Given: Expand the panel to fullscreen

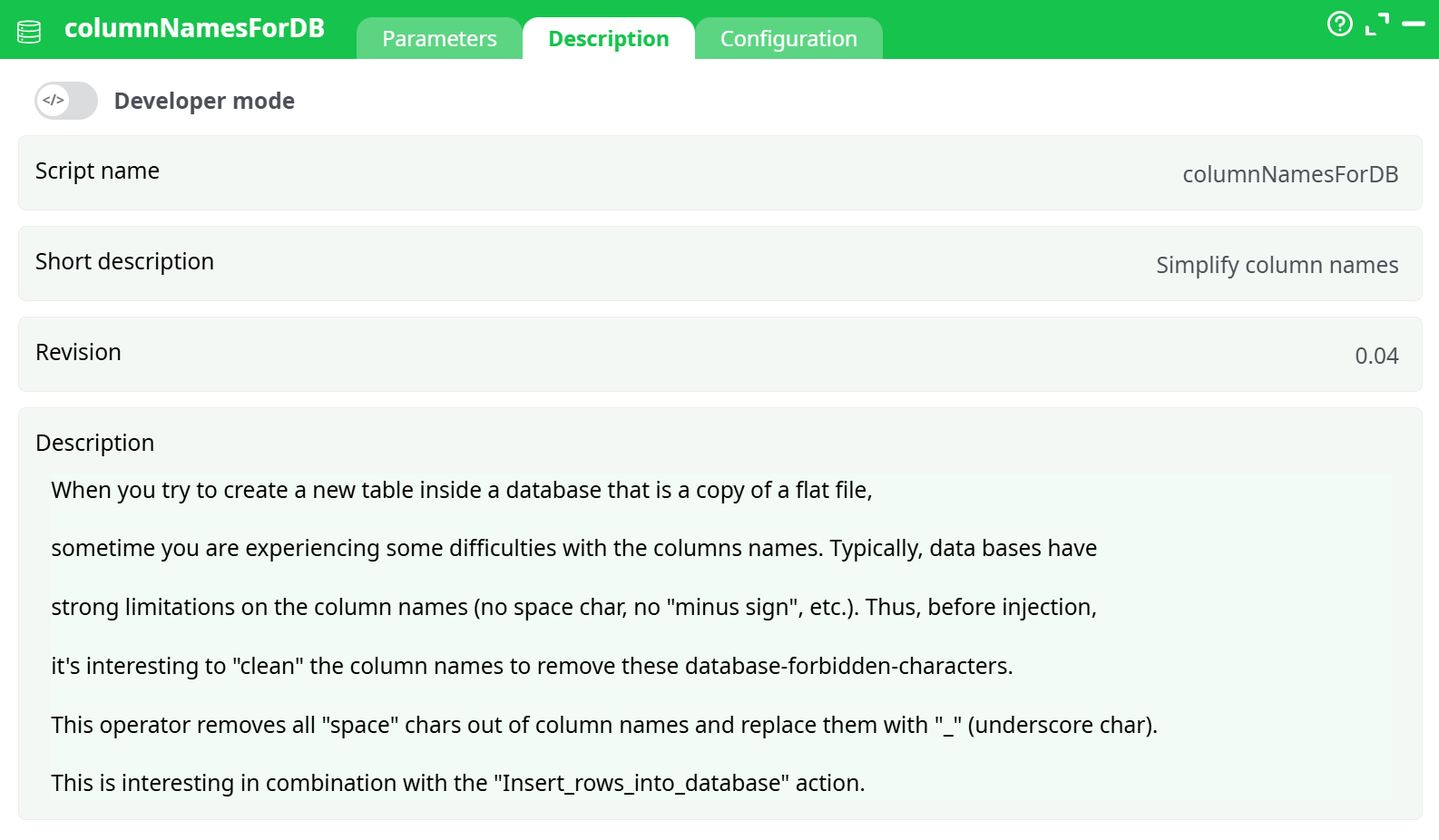Looking at the screenshot, I should click(x=1377, y=24).
